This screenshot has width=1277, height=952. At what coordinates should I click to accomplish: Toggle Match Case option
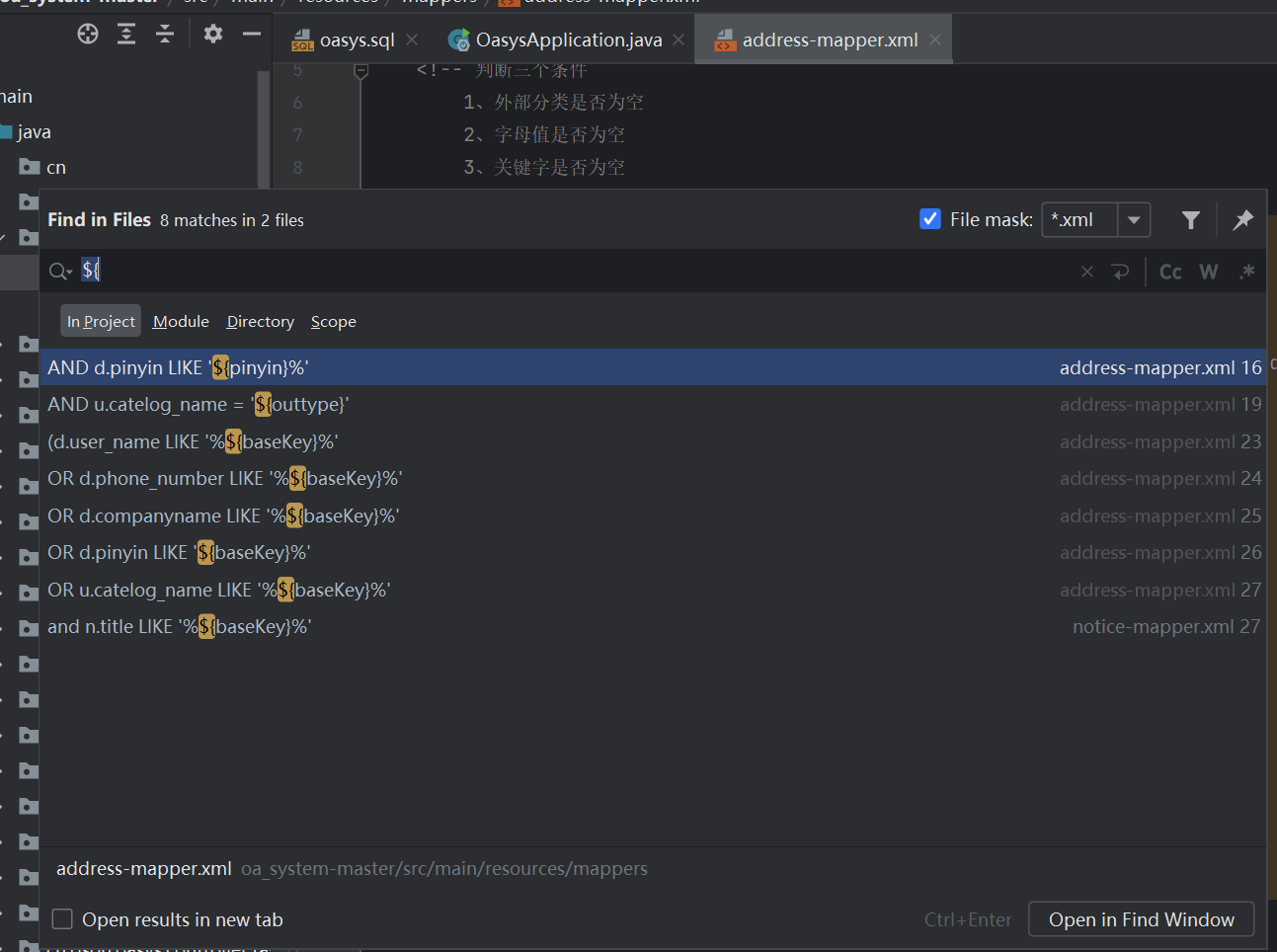(1170, 272)
